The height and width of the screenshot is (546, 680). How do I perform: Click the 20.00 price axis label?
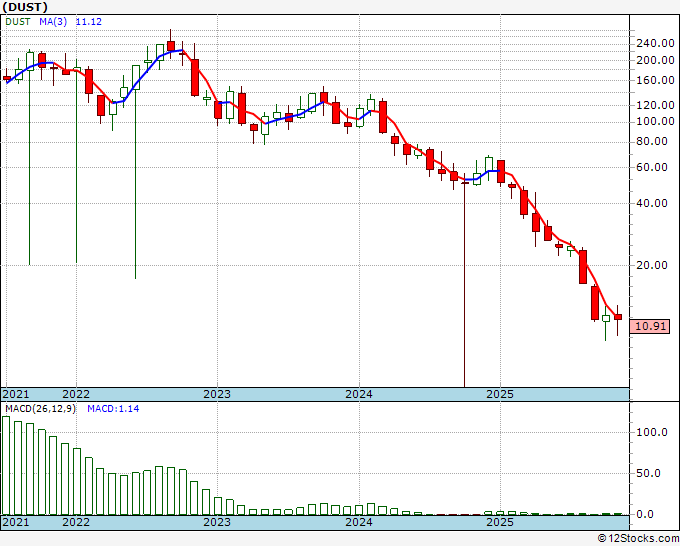pyautogui.click(x=652, y=265)
